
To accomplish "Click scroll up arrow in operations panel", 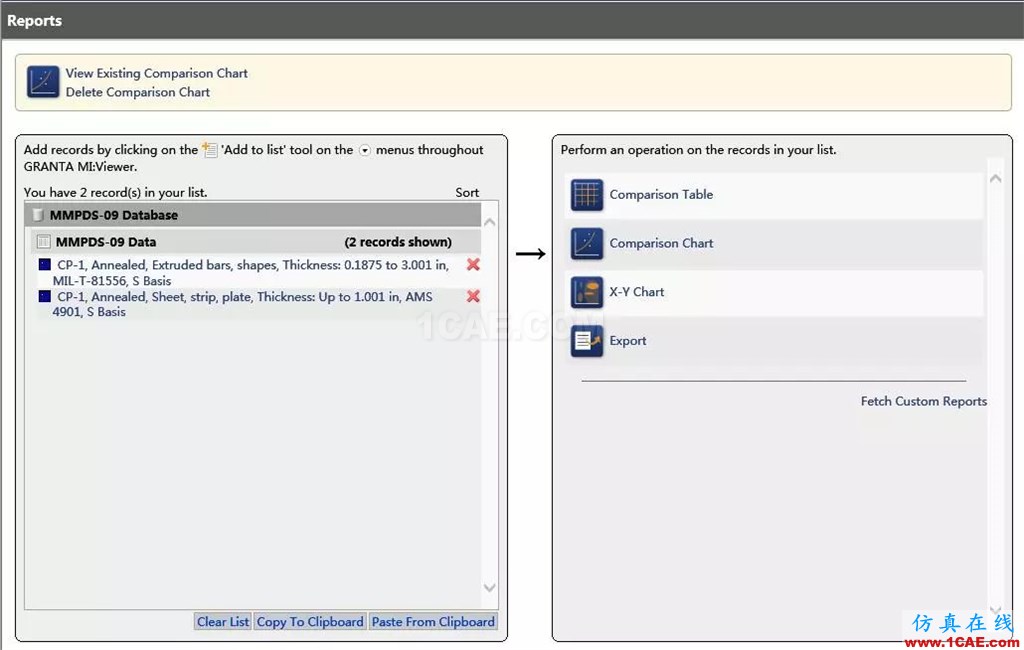I will pyautogui.click(x=995, y=178).
